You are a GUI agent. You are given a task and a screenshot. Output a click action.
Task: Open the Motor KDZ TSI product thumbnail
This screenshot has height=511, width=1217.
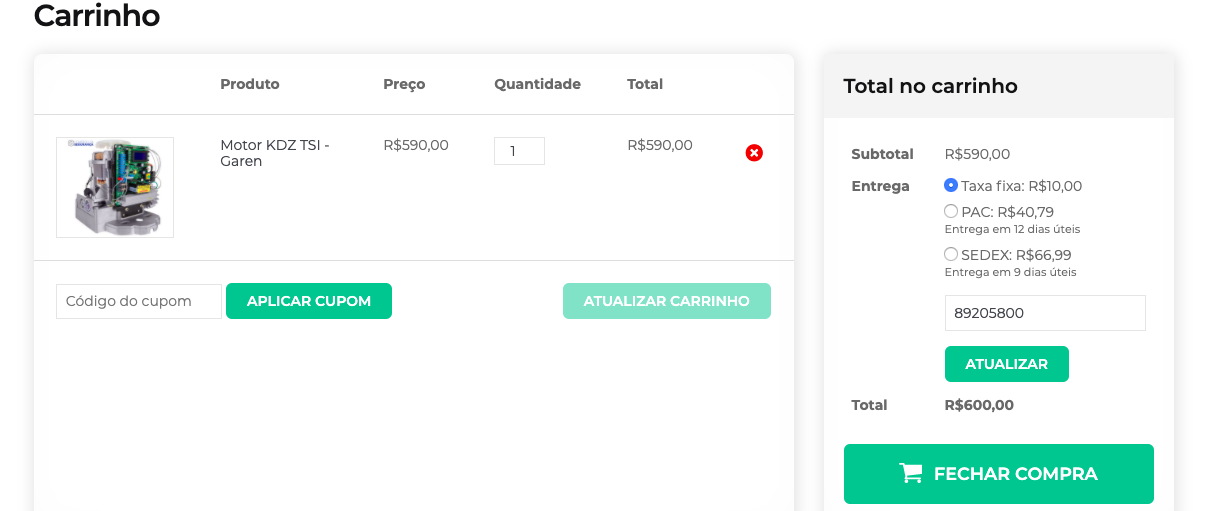point(115,187)
